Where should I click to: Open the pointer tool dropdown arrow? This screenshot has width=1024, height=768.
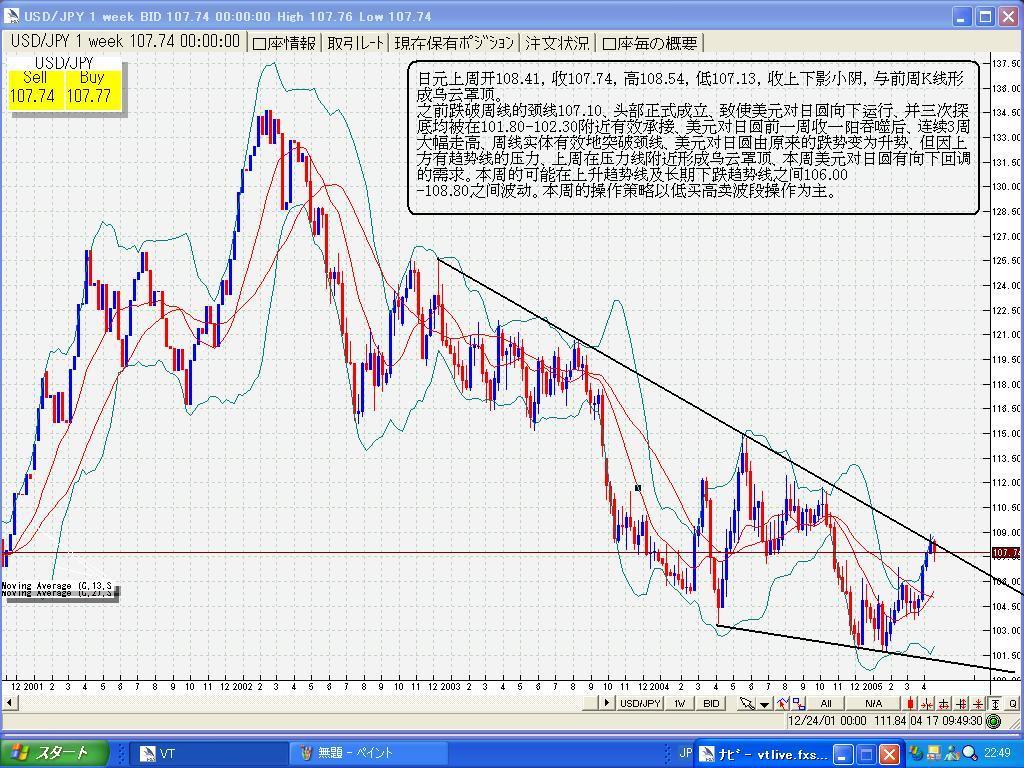764,703
